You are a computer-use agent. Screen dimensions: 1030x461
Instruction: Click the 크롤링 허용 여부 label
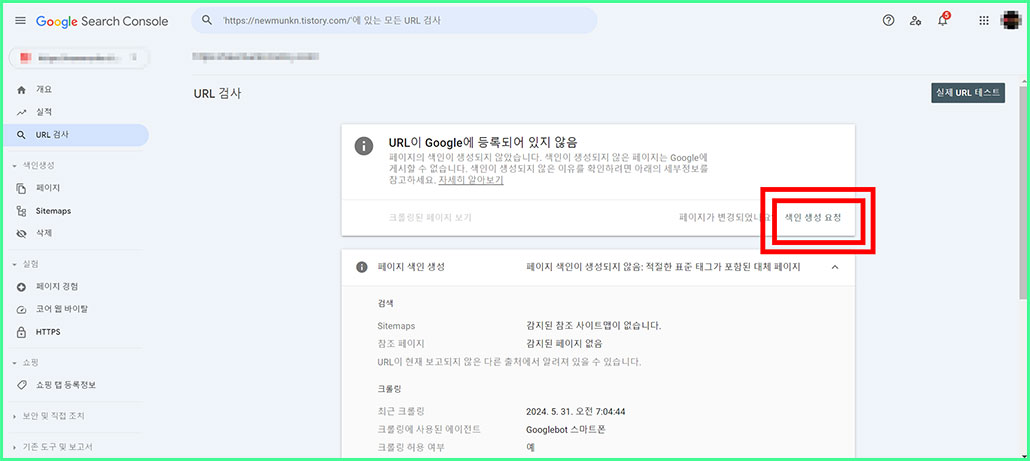411,447
